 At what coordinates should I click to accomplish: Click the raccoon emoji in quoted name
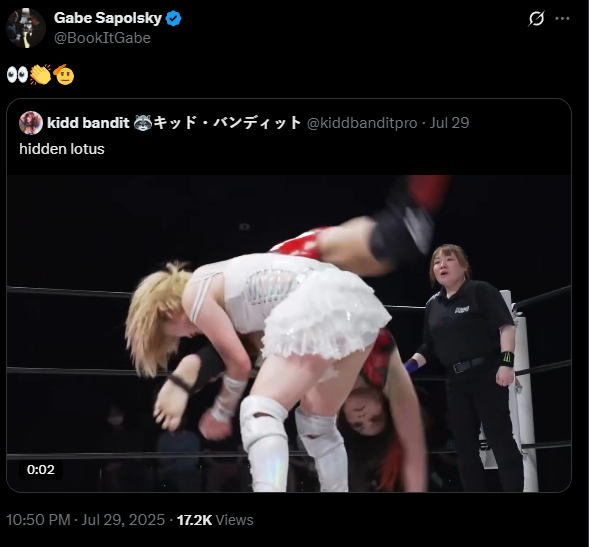[x=143, y=122]
